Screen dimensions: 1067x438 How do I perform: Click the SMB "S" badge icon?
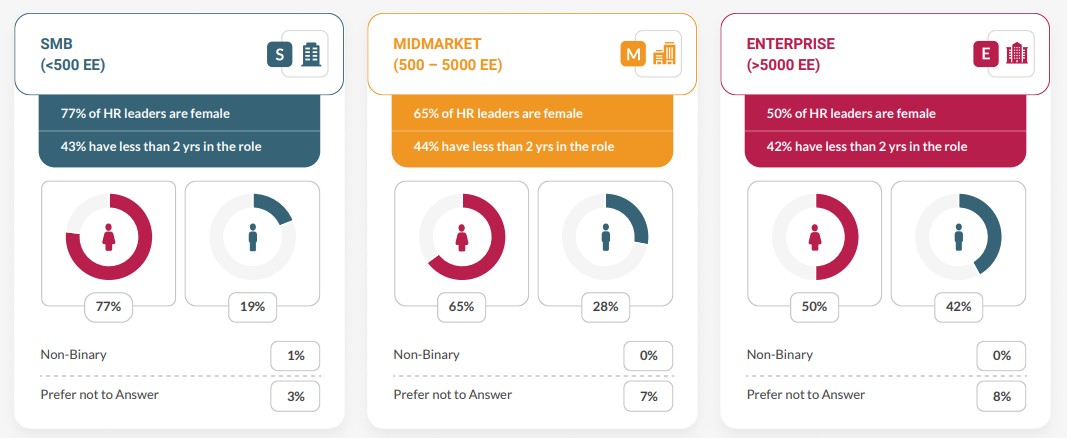click(x=280, y=54)
